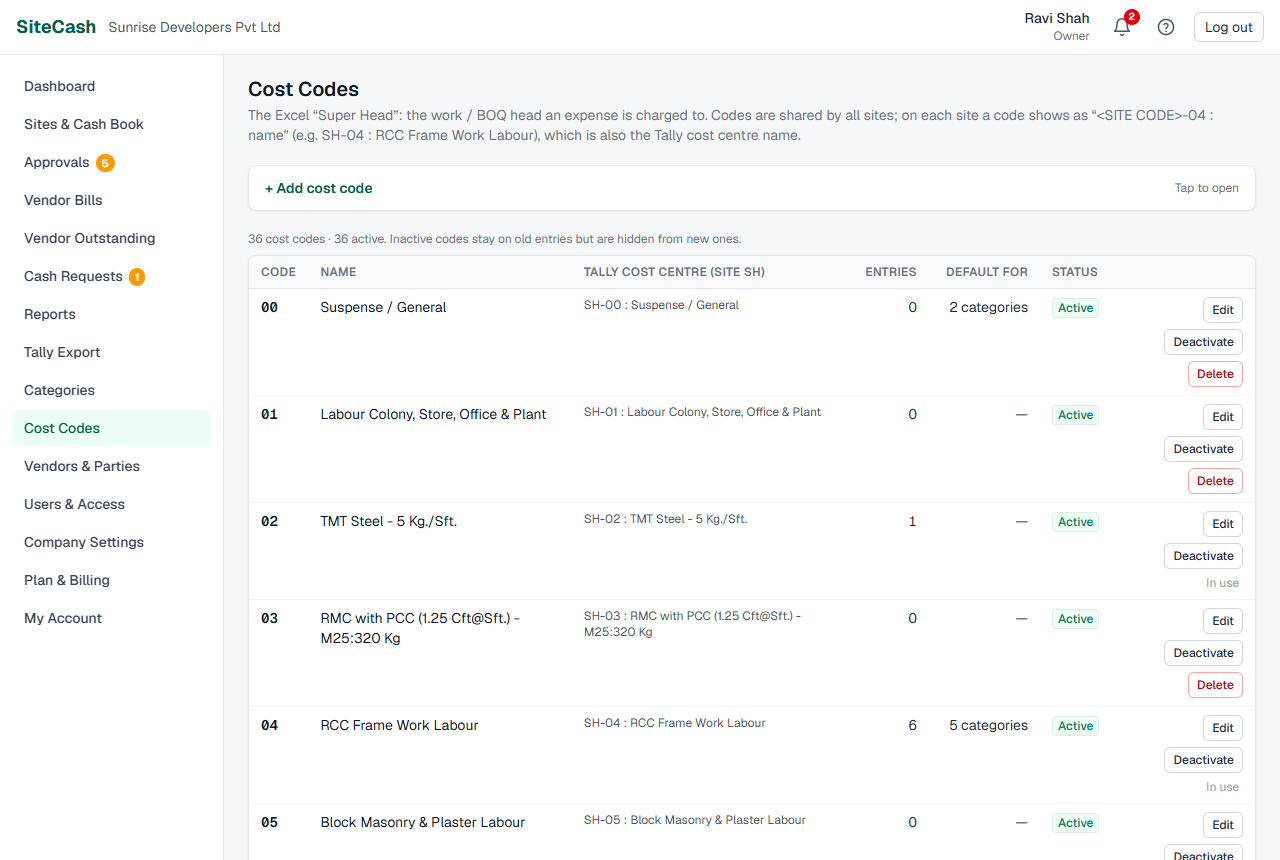
Task: Deactivate the RMC with PCC code
Action: click(1203, 653)
